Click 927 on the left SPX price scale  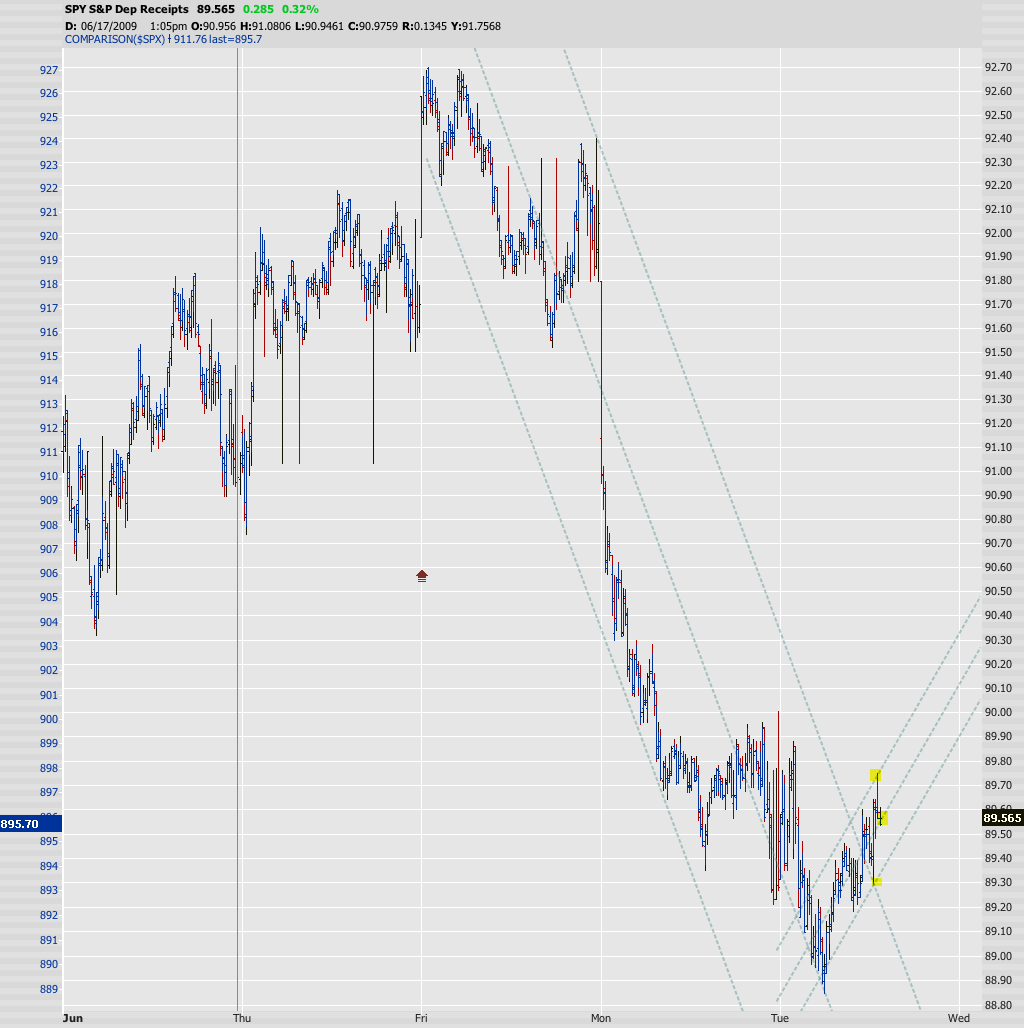click(x=49, y=69)
